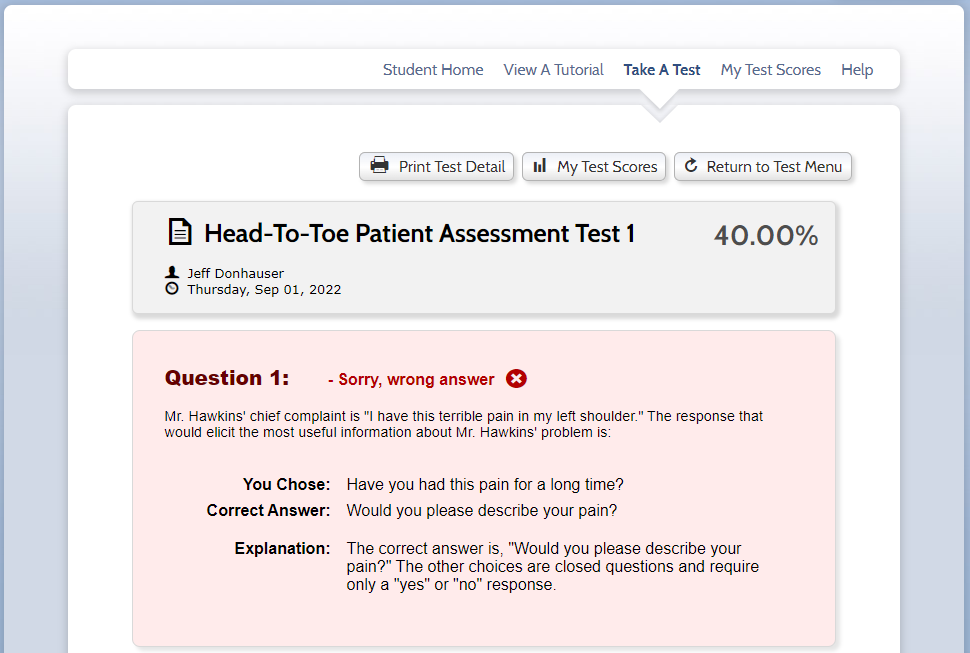This screenshot has height=653, width=970.
Task: Click the correct answer text "Would you please describe your pain?"
Action: pyautogui.click(x=481, y=511)
